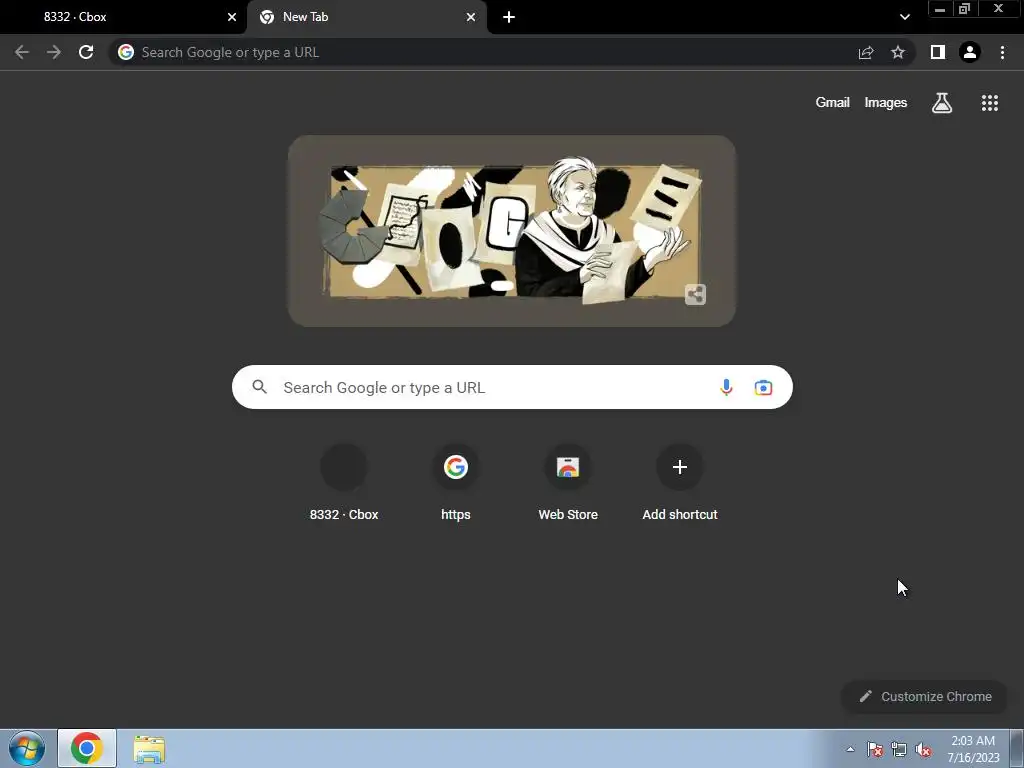Screen dimensions: 1024x768
Task: Show hidden system tray icons
Action: [x=850, y=749]
